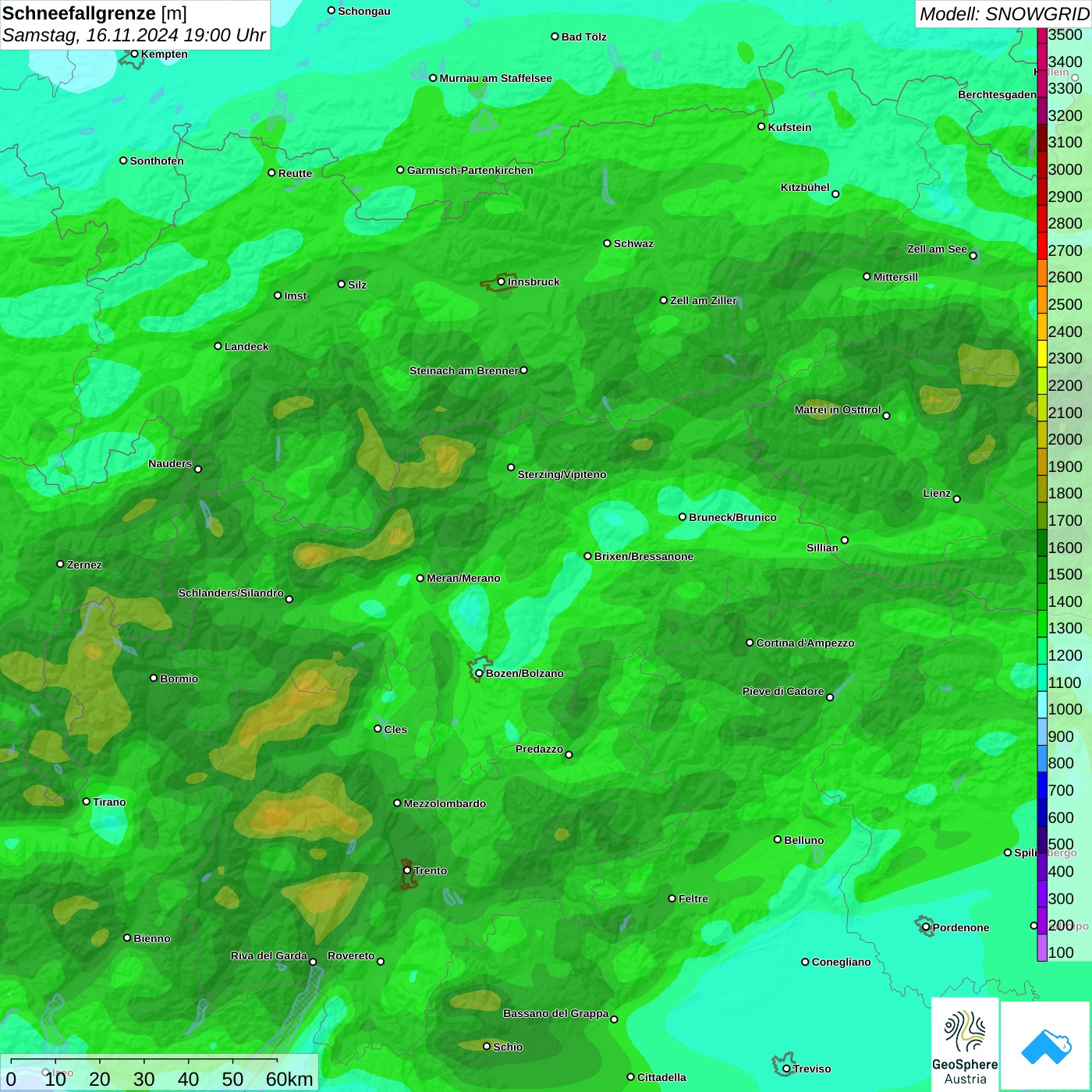
Task: Click the Belluno city marker
Action: click(x=777, y=839)
